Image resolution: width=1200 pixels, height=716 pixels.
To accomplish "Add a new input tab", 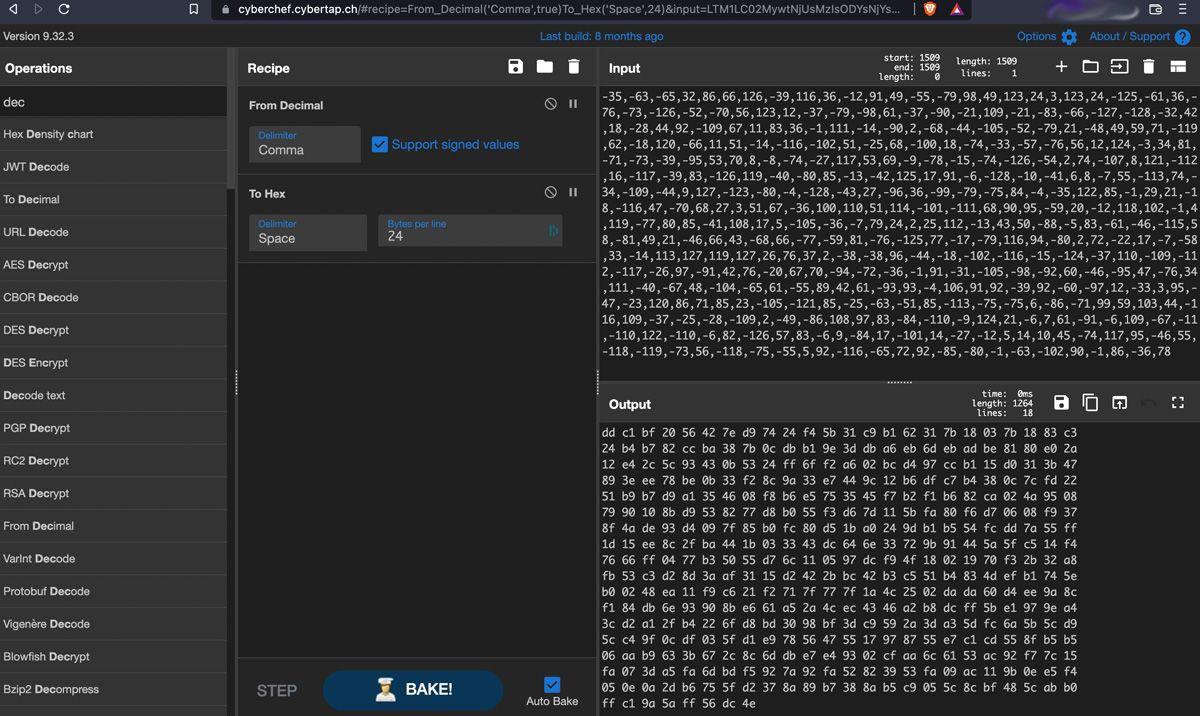I will 1061,67.
